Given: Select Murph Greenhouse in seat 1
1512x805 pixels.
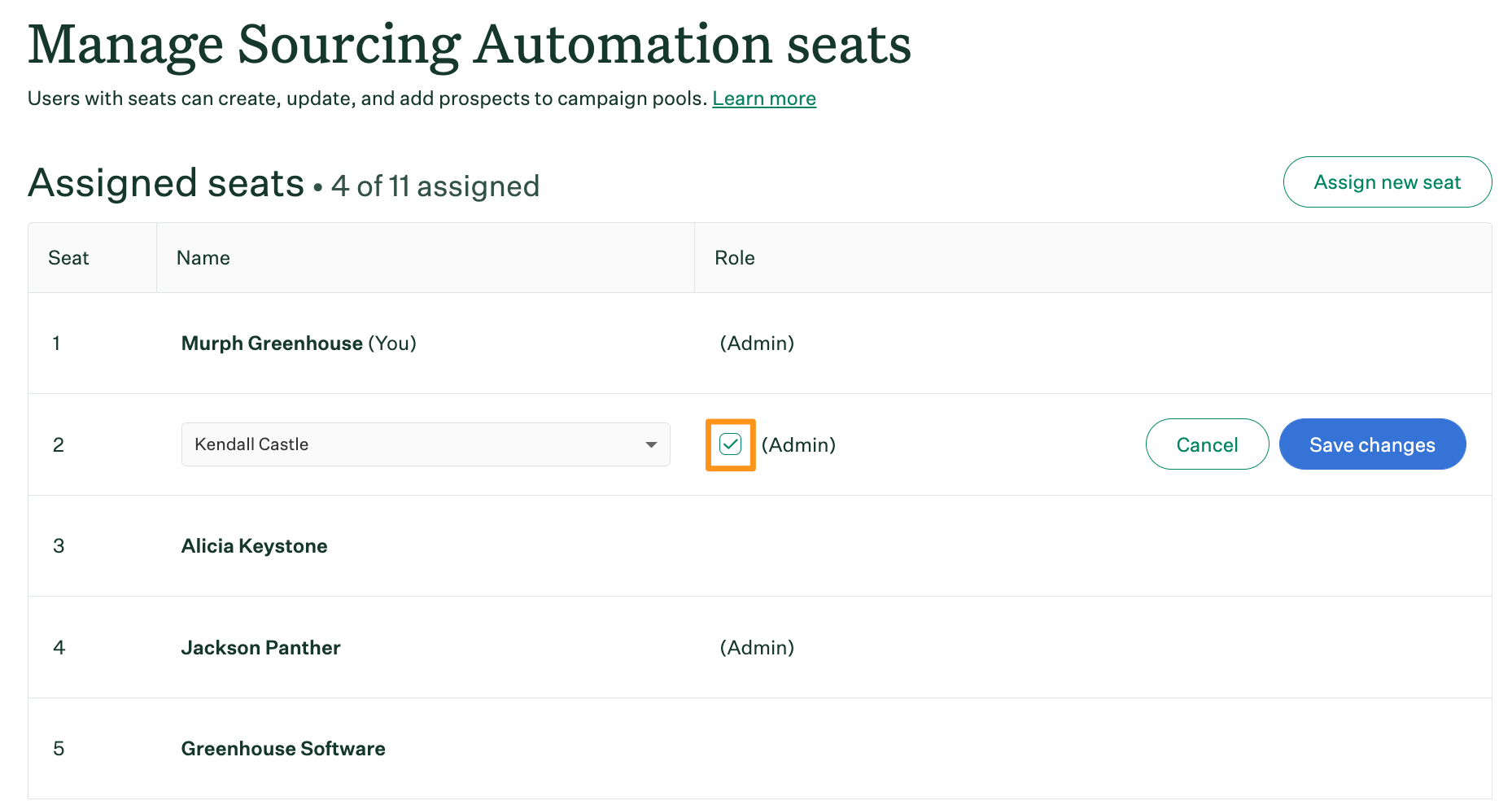Looking at the screenshot, I should 272,343.
